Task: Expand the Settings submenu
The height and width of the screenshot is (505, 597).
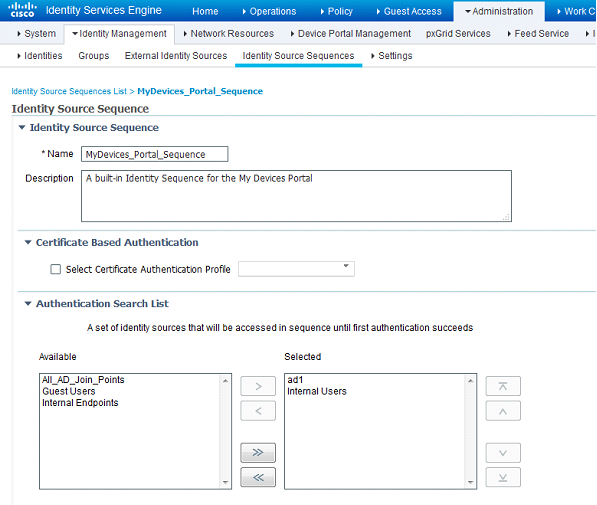Action: pyautogui.click(x=392, y=56)
